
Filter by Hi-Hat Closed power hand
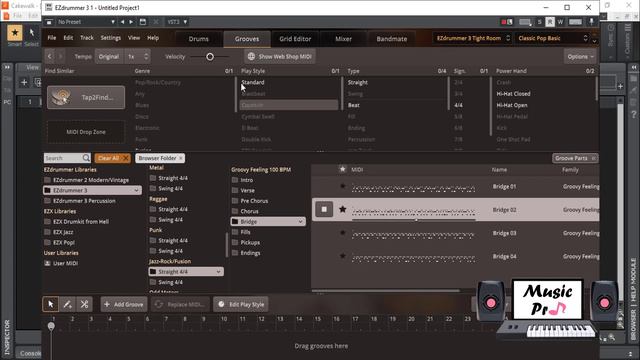point(513,93)
